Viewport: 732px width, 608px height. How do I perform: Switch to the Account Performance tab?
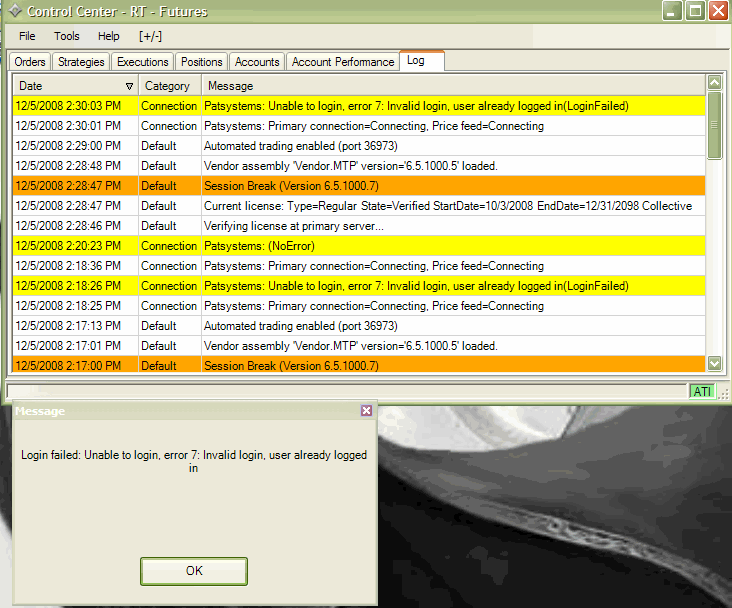tap(343, 62)
